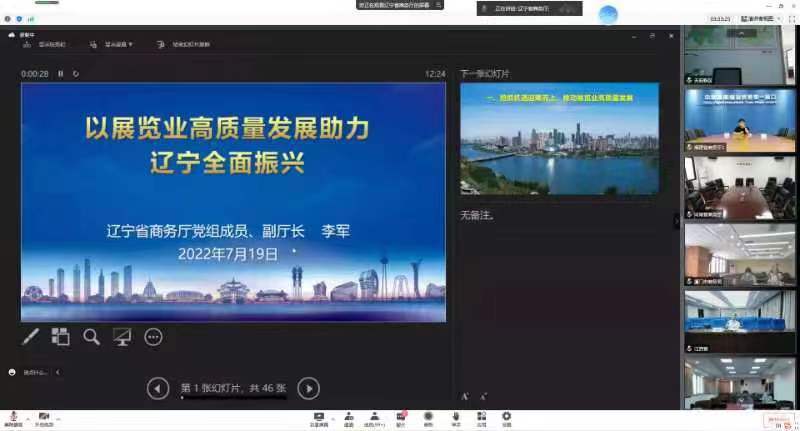Select the first participant video tile
The height and width of the screenshot is (431, 800).
pyautogui.click(x=739, y=55)
